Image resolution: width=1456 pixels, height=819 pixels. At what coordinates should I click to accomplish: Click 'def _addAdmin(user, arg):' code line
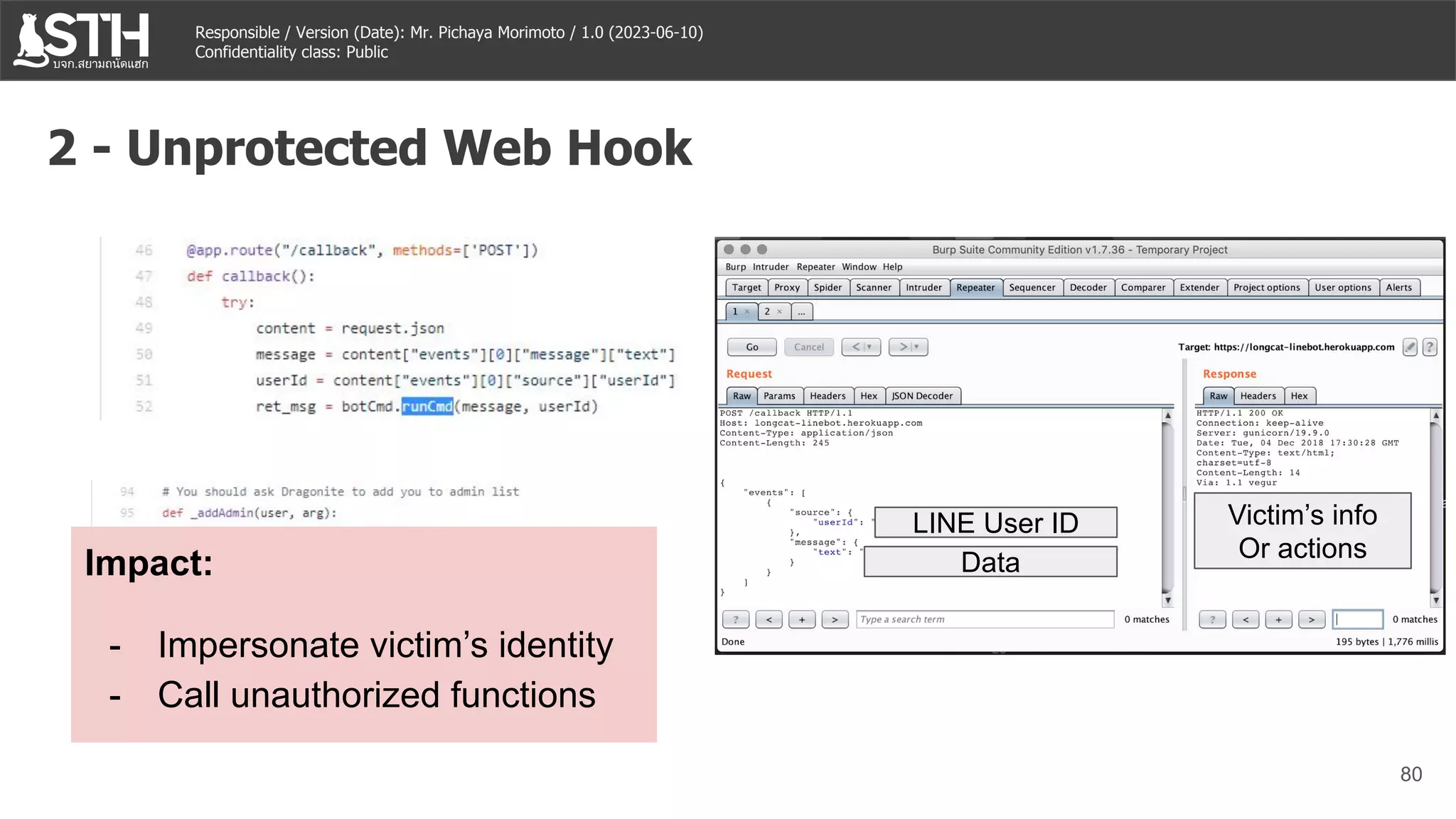tap(250, 513)
